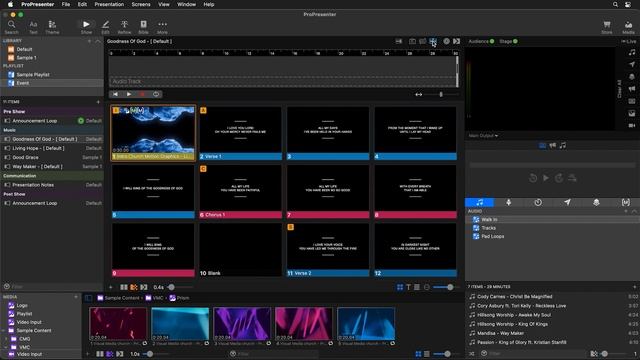Switch to the Timers clock tab

[x=538, y=202]
